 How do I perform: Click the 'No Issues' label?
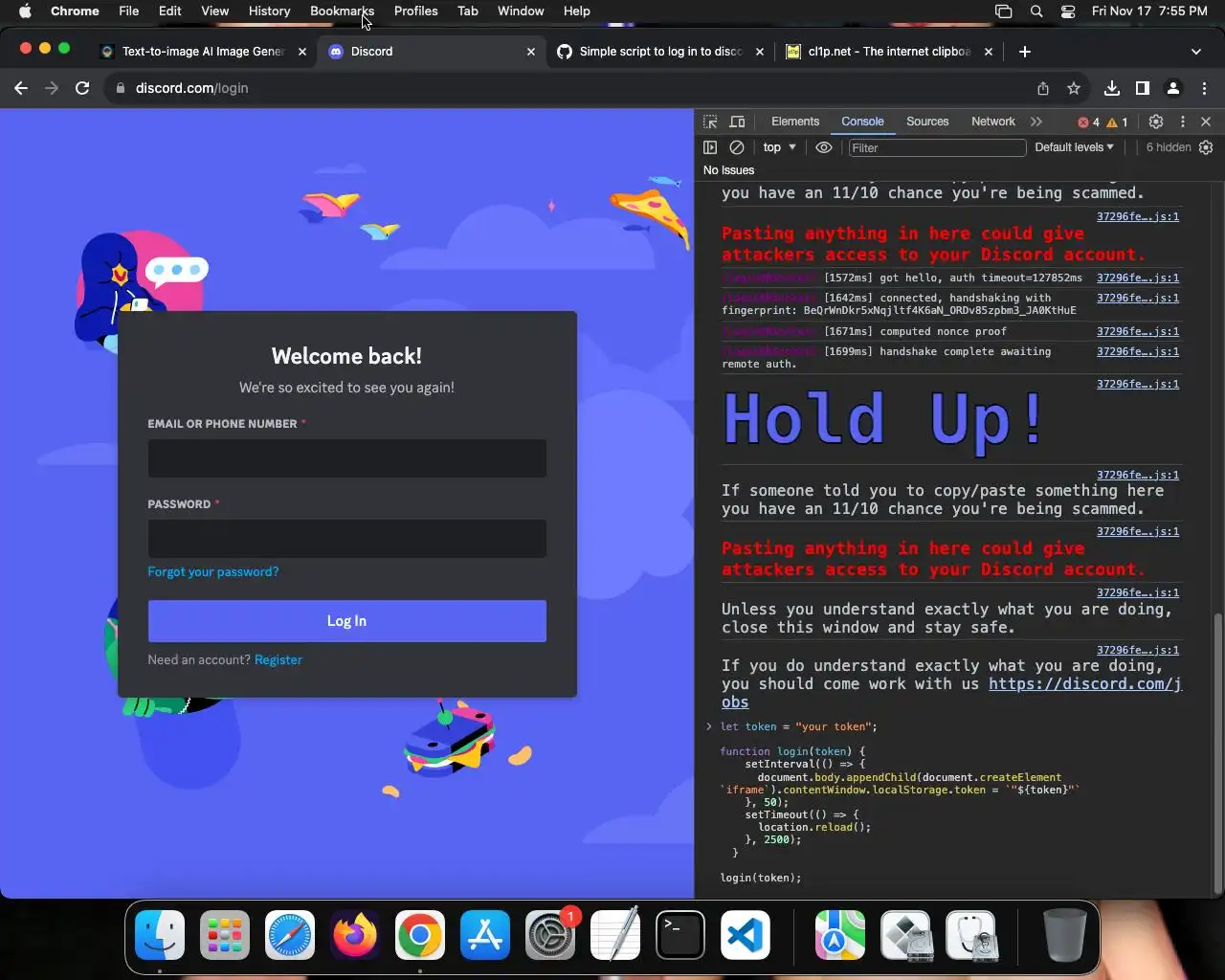pos(728,170)
